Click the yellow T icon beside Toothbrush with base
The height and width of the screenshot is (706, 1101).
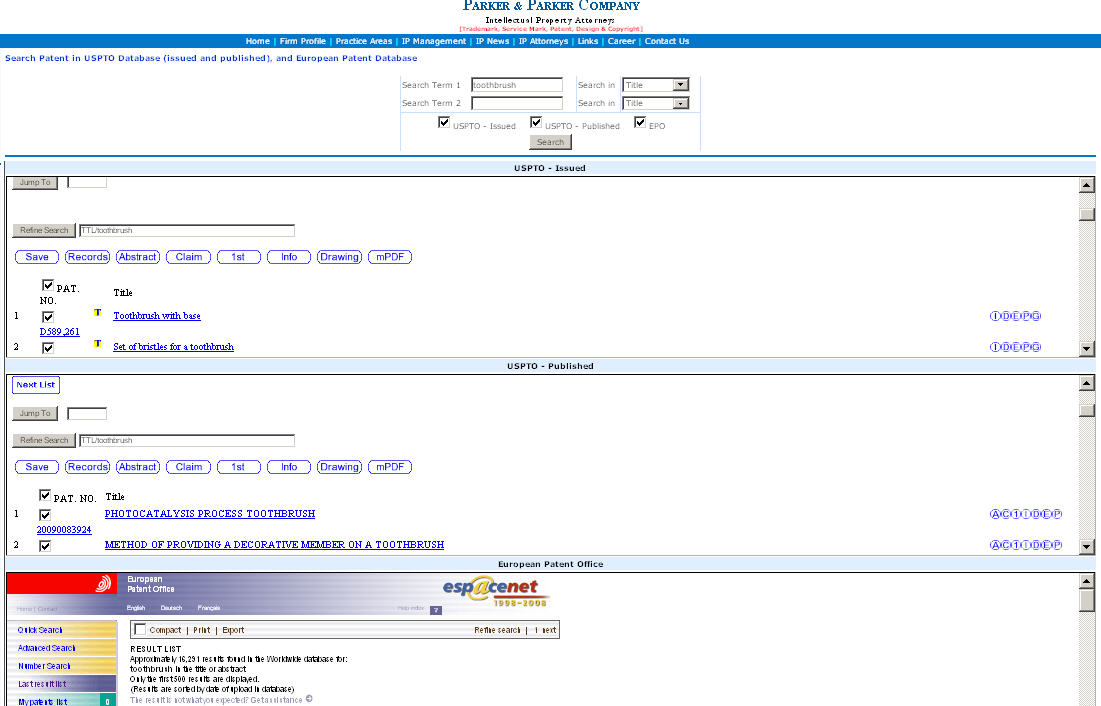pos(98,313)
